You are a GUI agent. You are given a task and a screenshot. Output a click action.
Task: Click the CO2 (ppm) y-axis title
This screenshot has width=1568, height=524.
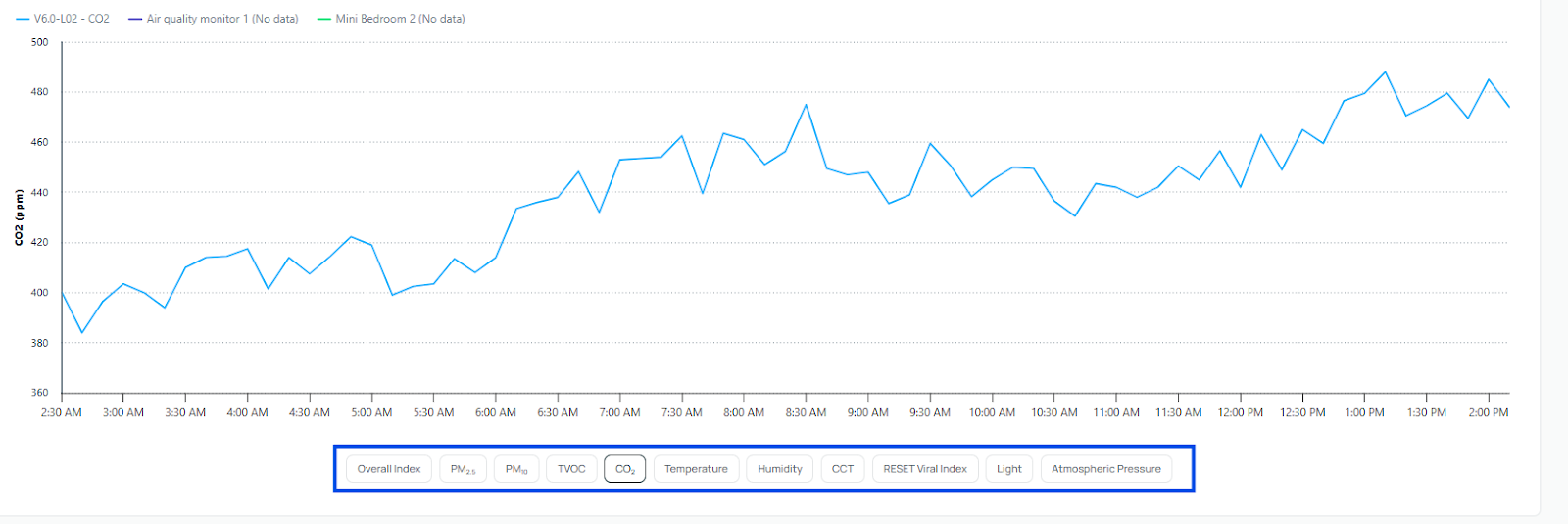click(19, 217)
